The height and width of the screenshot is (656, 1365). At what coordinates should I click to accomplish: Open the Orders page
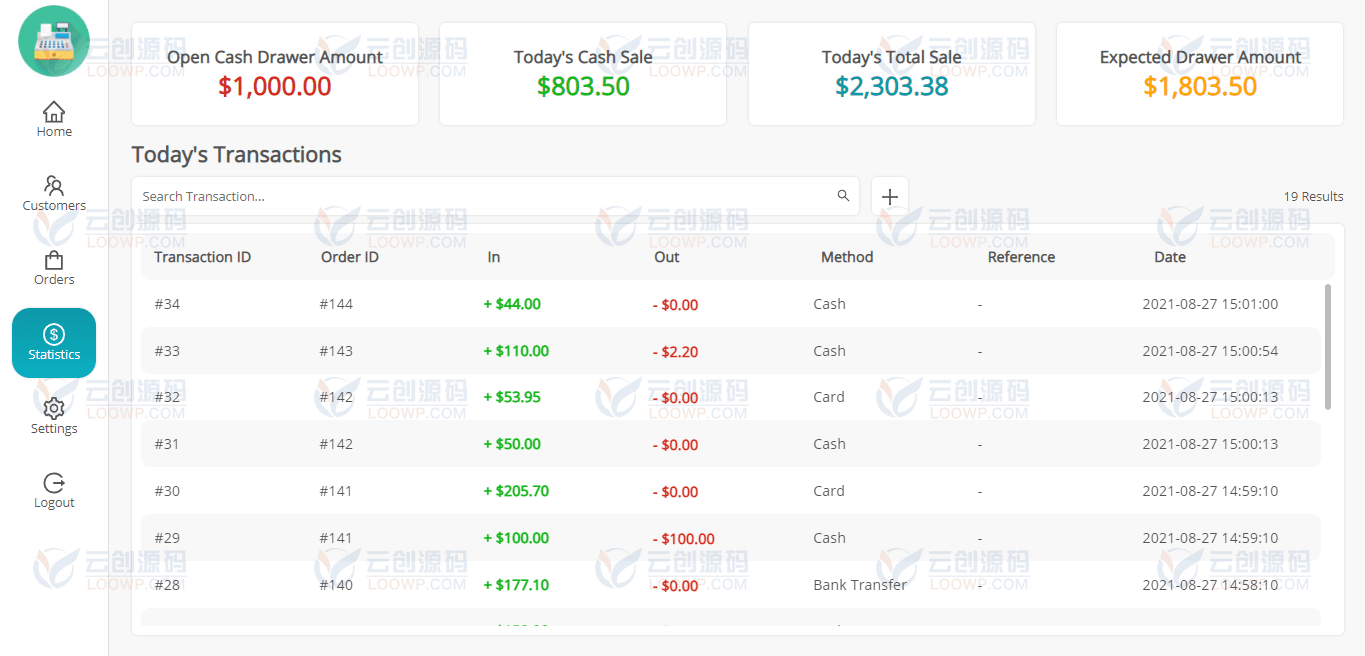tap(54, 268)
